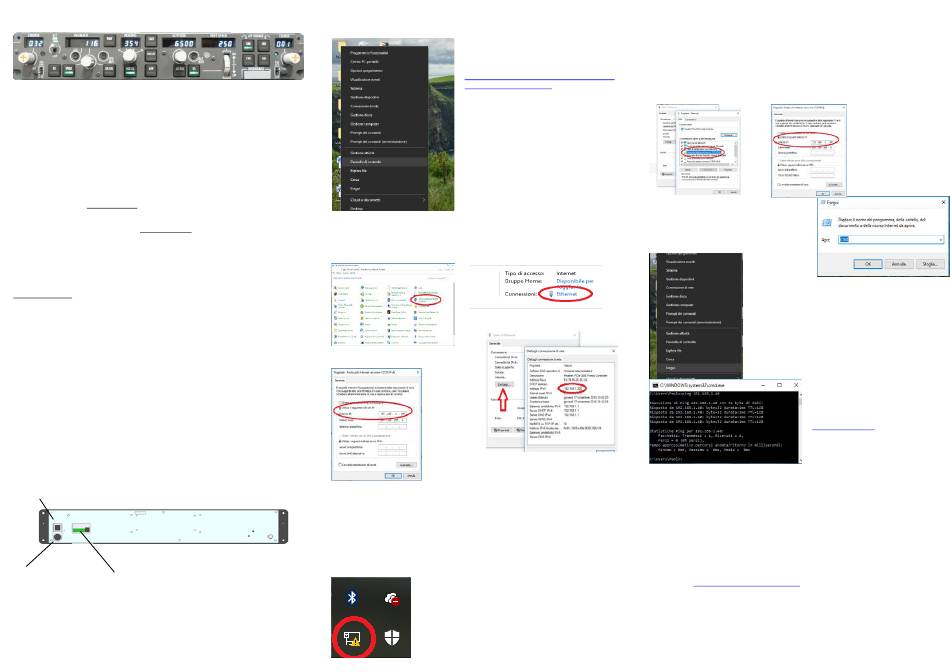Click Annulla in the Esegui dialog

[899, 264]
